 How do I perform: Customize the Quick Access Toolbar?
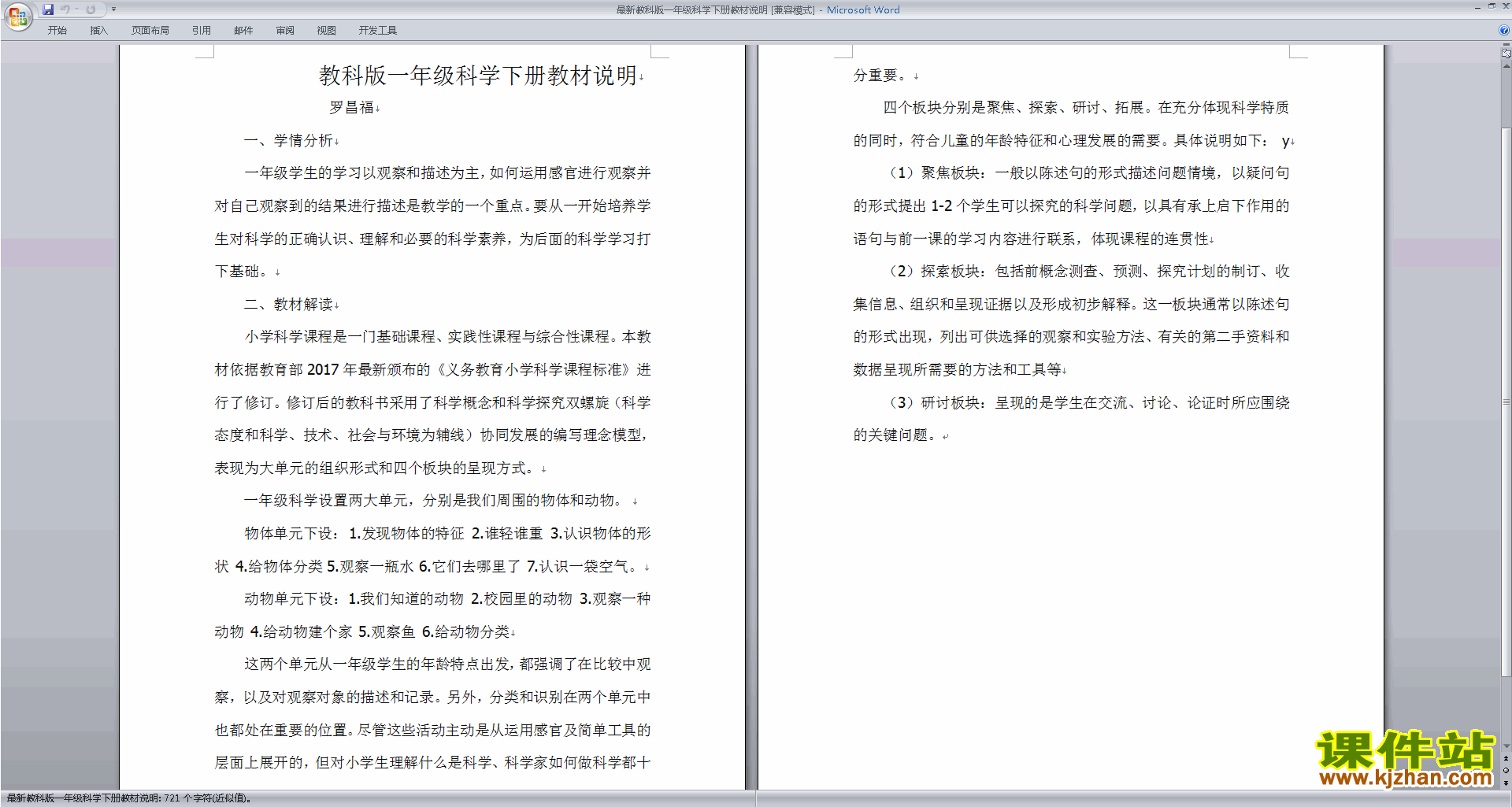(113, 9)
